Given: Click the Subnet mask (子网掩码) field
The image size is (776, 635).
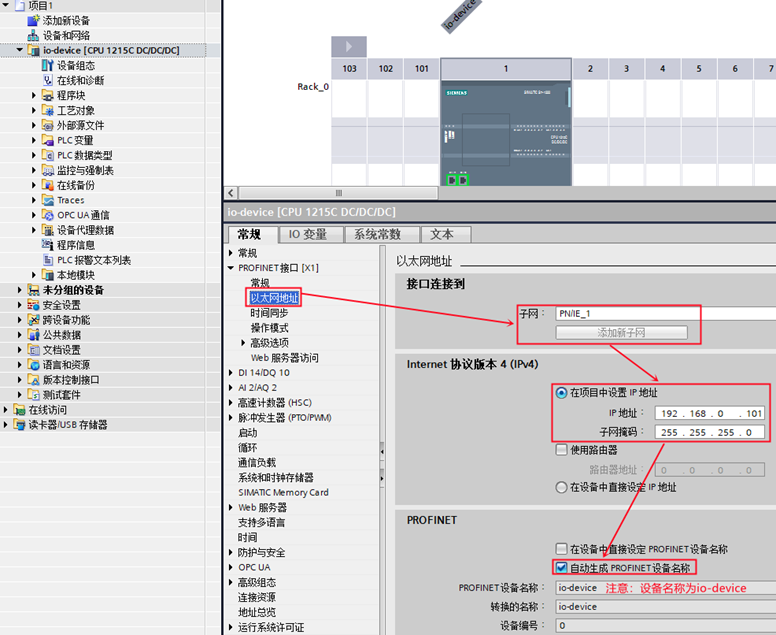Looking at the screenshot, I should (x=710, y=432).
